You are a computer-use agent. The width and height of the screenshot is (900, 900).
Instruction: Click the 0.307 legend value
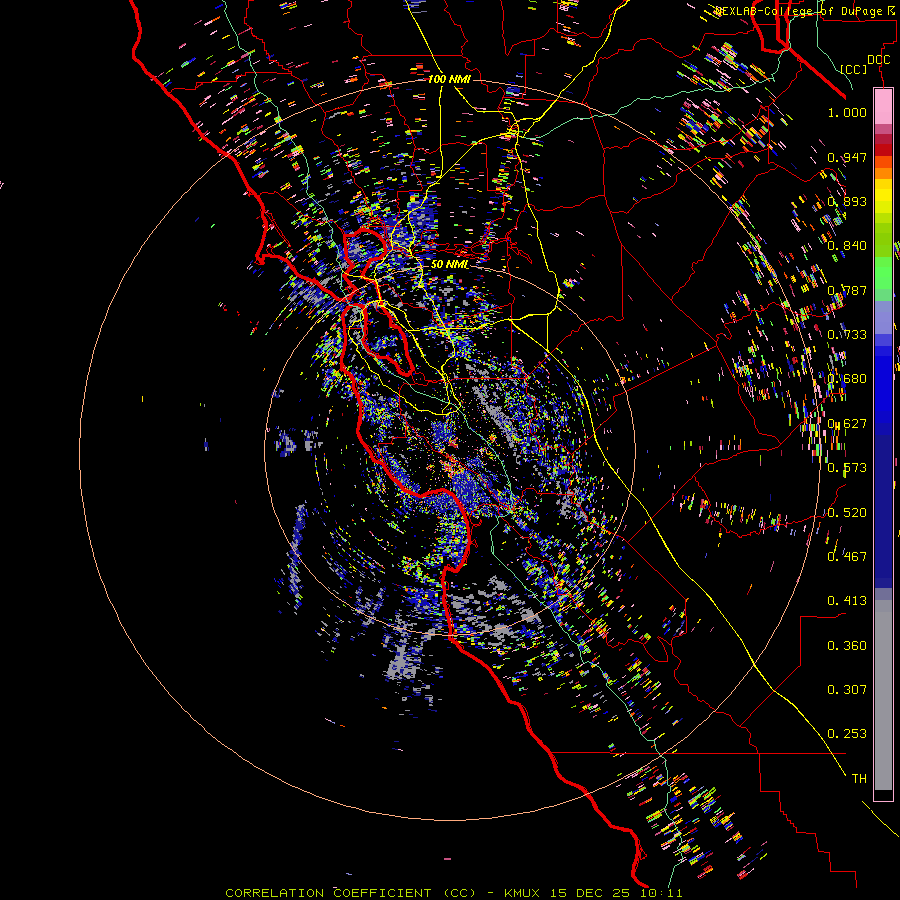pyautogui.click(x=847, y=690)
